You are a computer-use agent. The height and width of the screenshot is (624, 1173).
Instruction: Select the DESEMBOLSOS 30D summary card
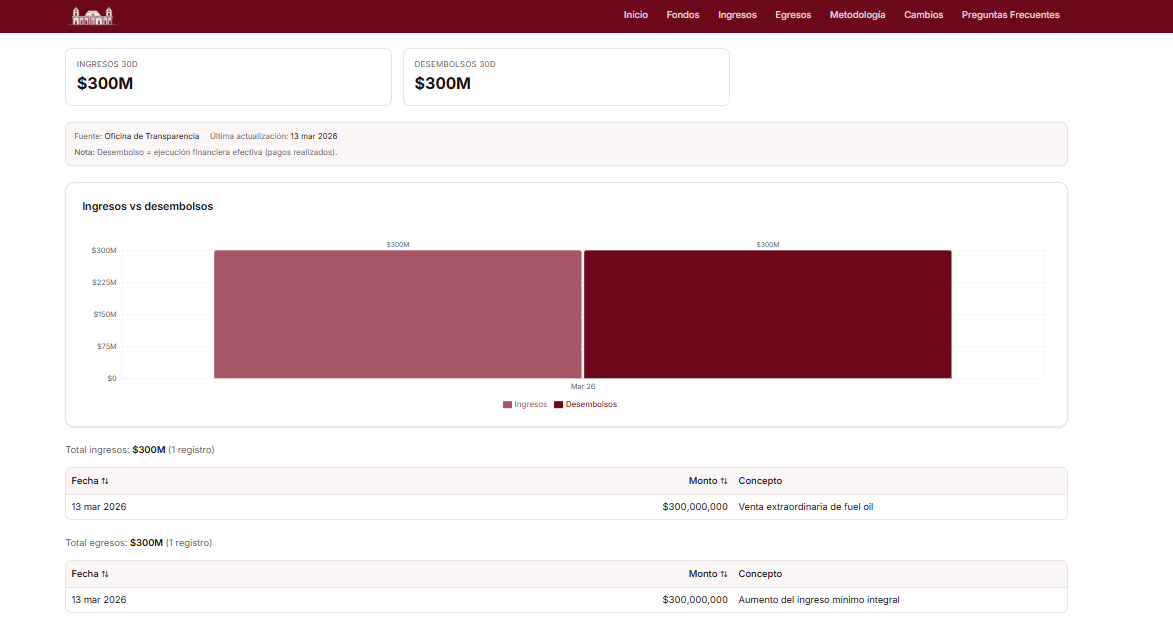click(x=566, y=76)
